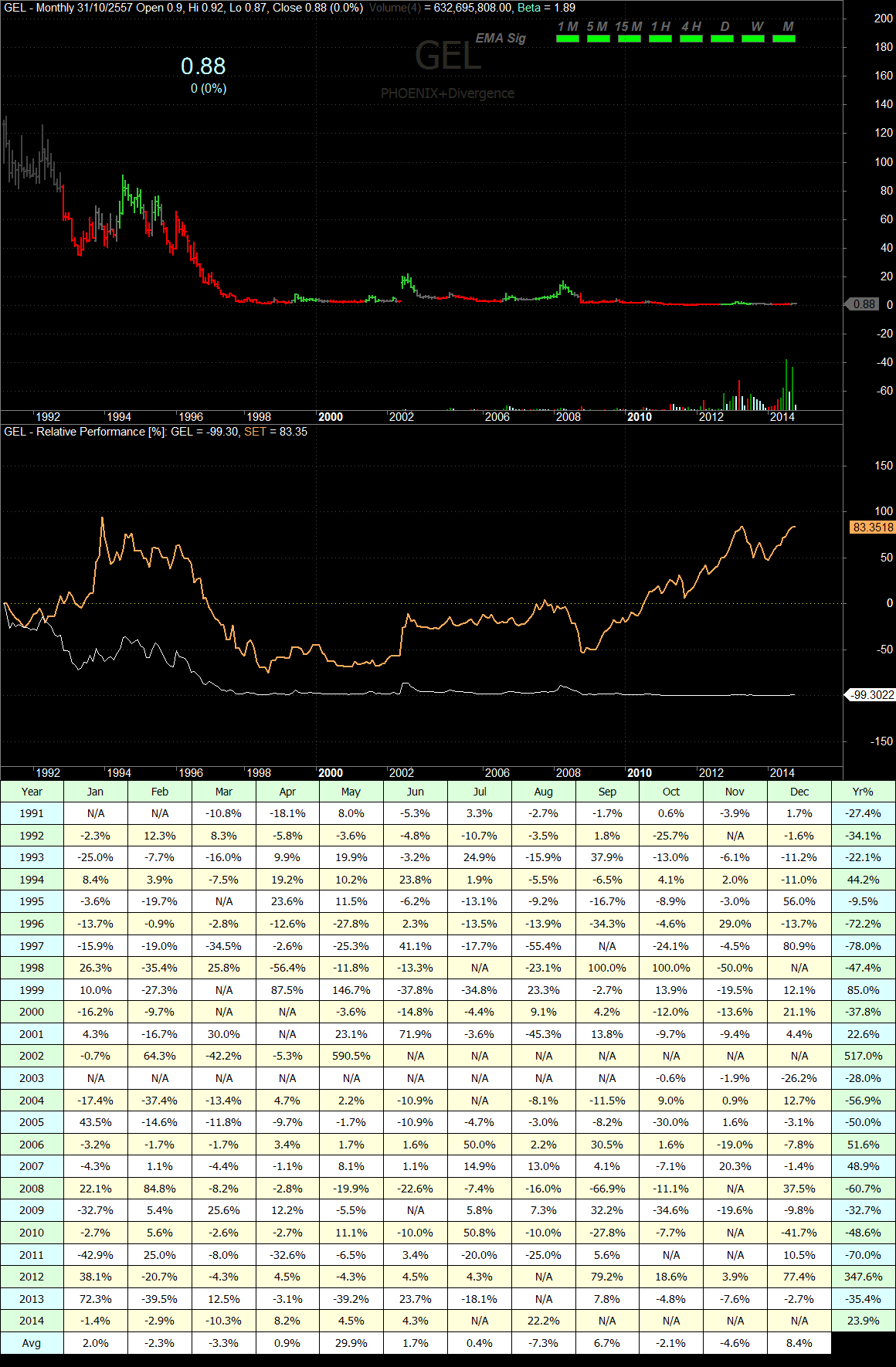Click the 2000 year label on price chart axis
896x1367 pixels.
[331, 417]
